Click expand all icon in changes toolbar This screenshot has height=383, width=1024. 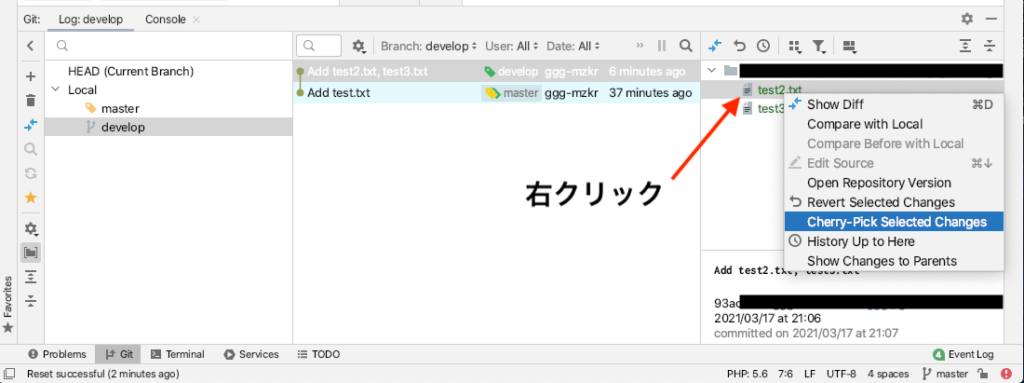tap(966, 46)
